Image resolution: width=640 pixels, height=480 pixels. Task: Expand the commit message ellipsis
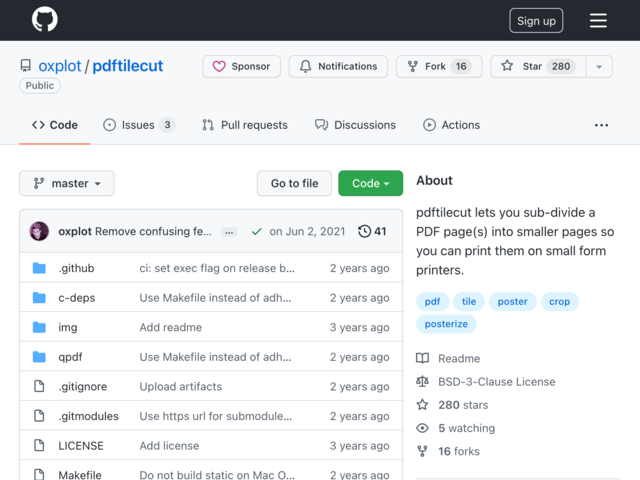229,232
